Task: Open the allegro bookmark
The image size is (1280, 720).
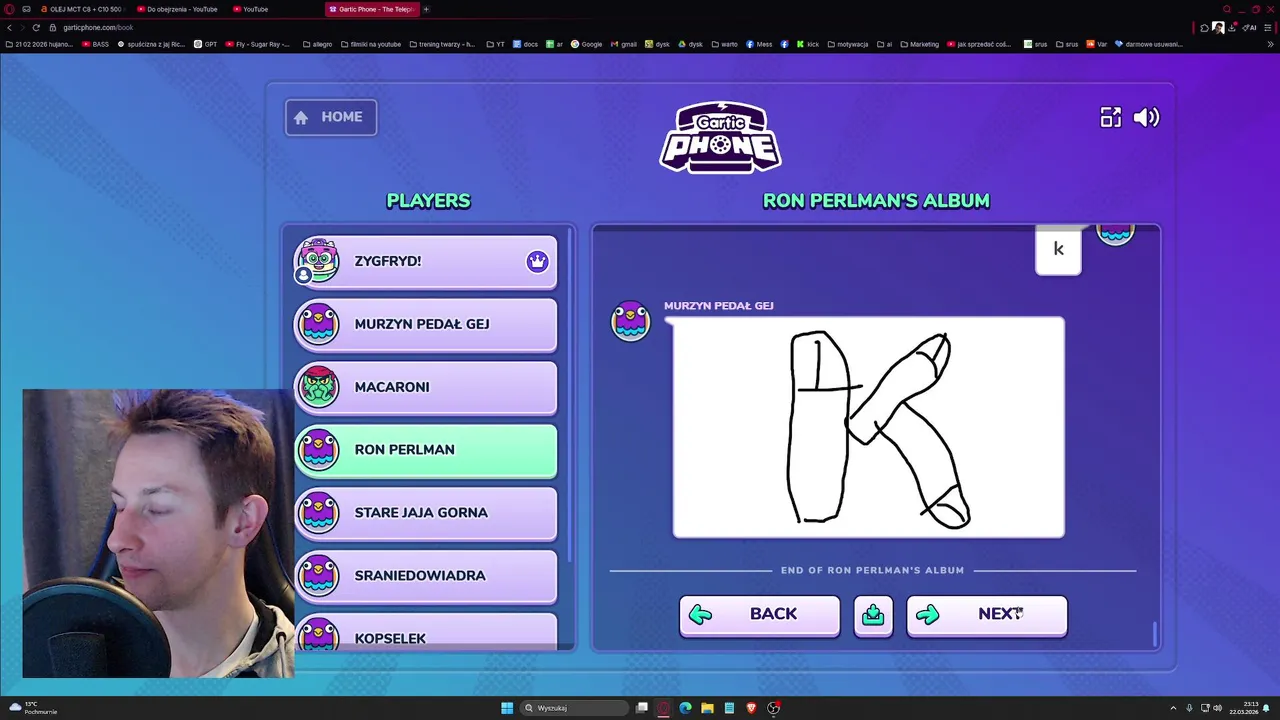Action: click(317, 44)
